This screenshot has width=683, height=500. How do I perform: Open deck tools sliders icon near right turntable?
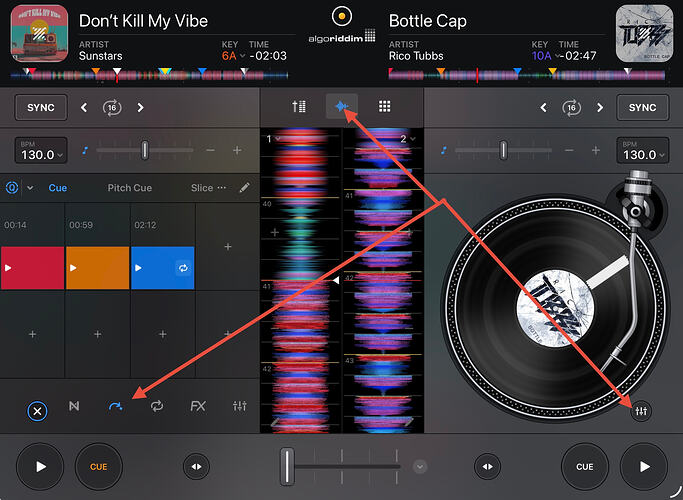point(641,411)
